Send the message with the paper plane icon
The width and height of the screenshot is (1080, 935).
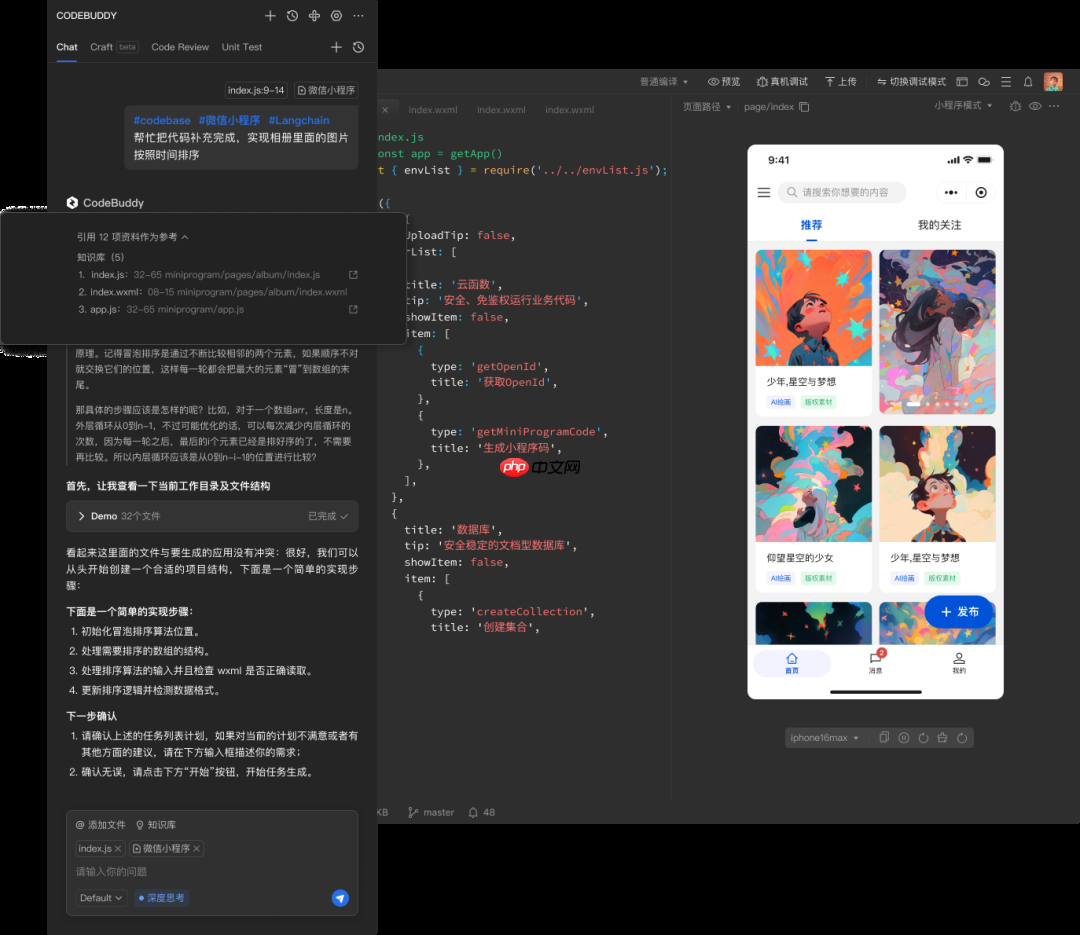pos(340,897)
